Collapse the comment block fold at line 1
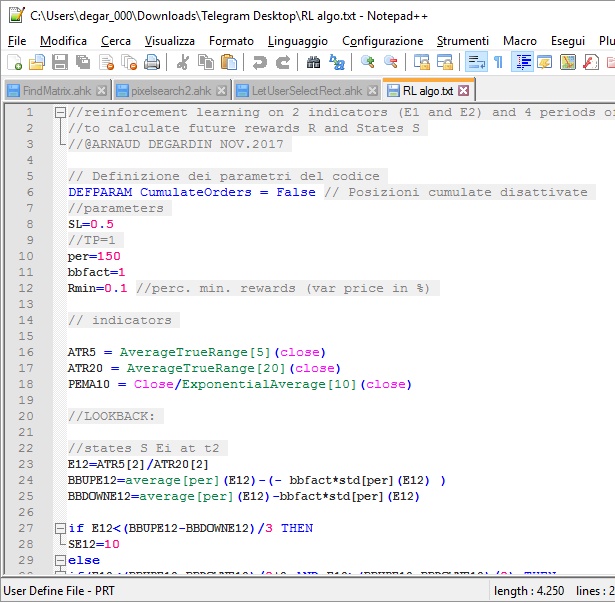Viewport: 615px width, 603px height. [x=59, y=113]
